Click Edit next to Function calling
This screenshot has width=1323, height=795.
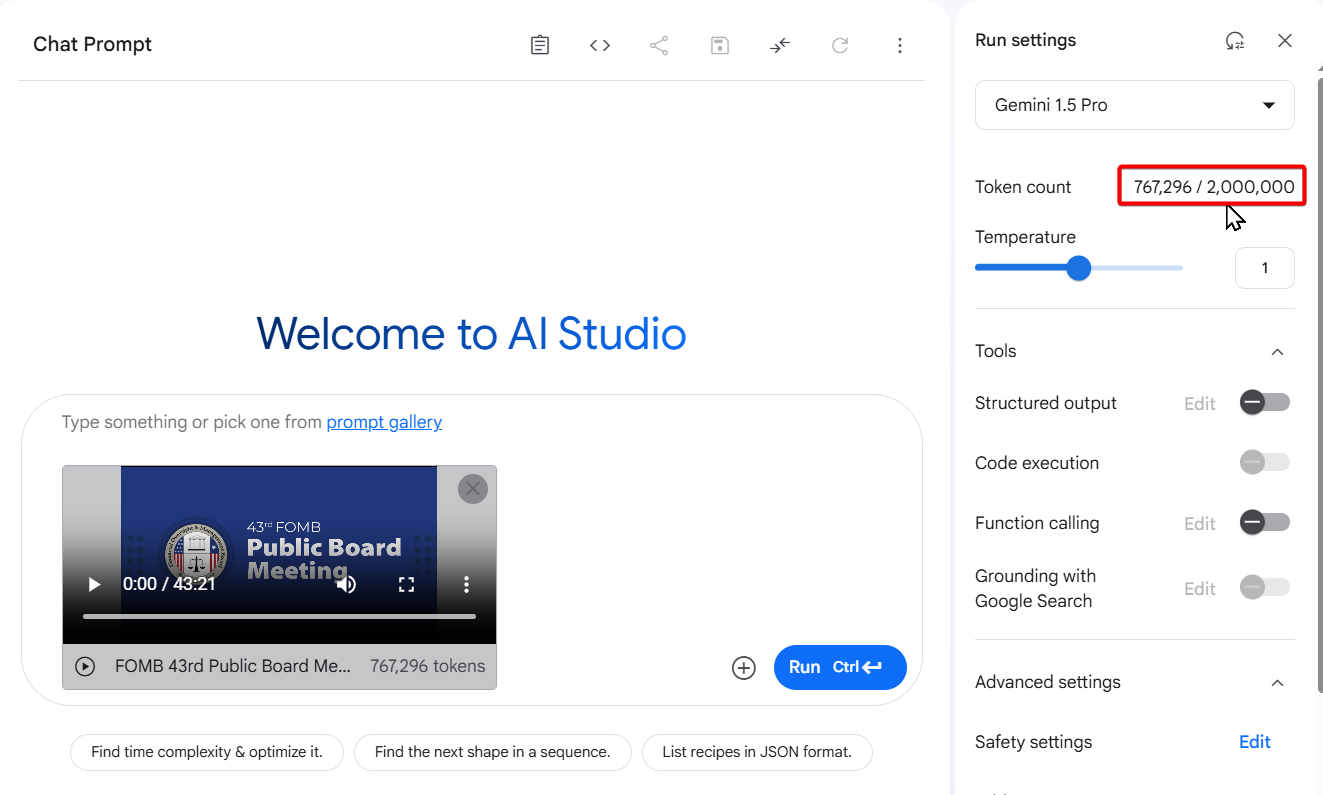[1200, 524]
